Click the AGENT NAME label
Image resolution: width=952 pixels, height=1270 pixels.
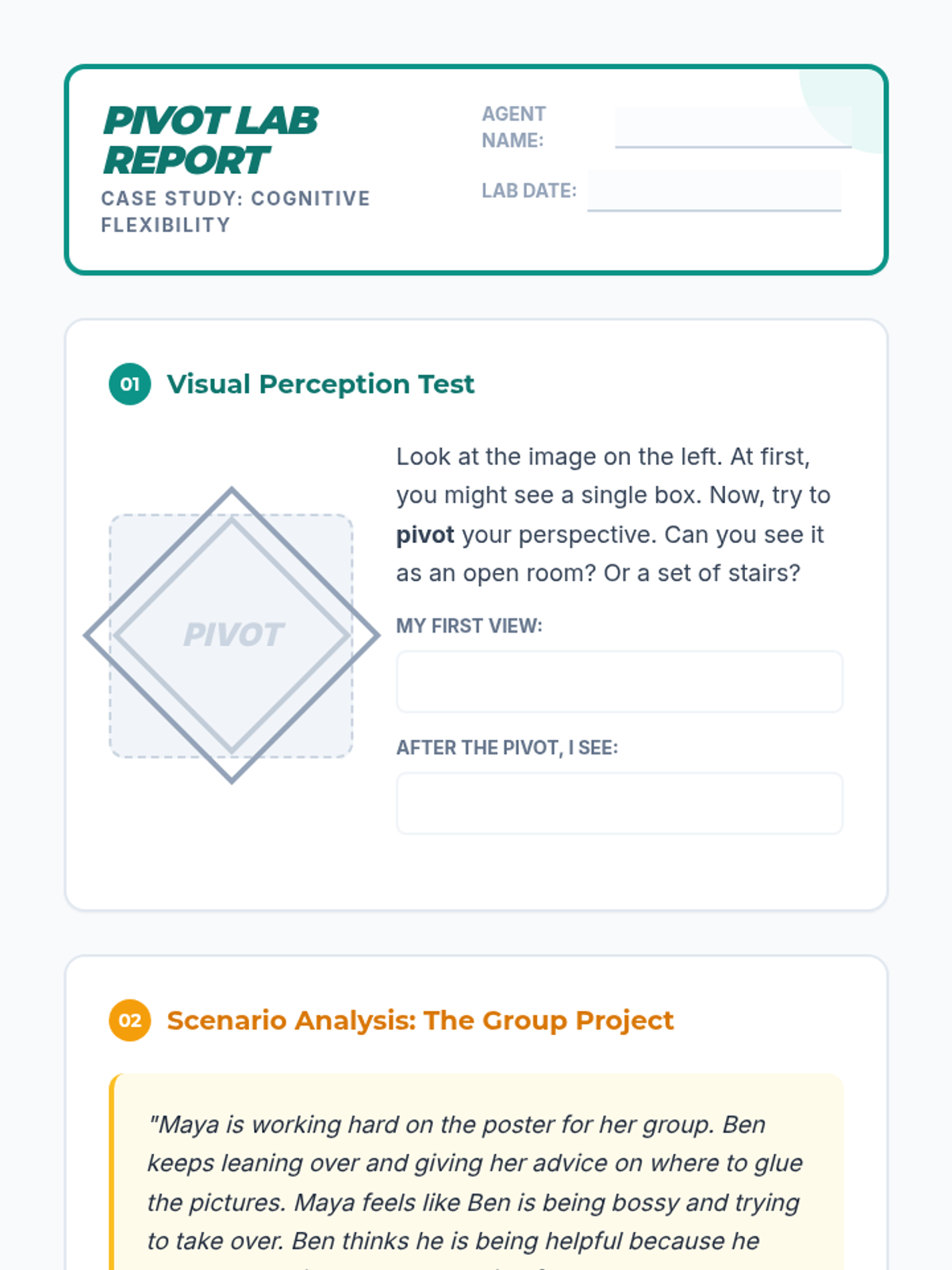click(513, 127)
